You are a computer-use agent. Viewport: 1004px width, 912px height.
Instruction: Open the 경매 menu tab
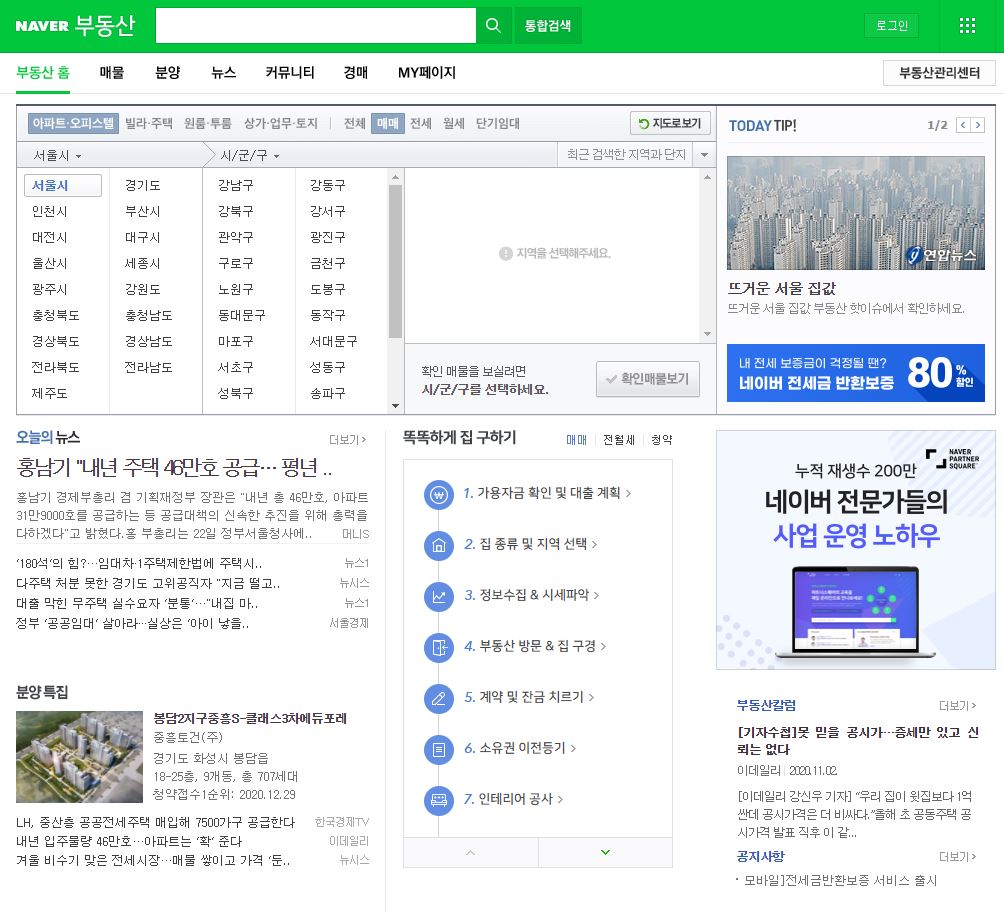coord(355,72)
